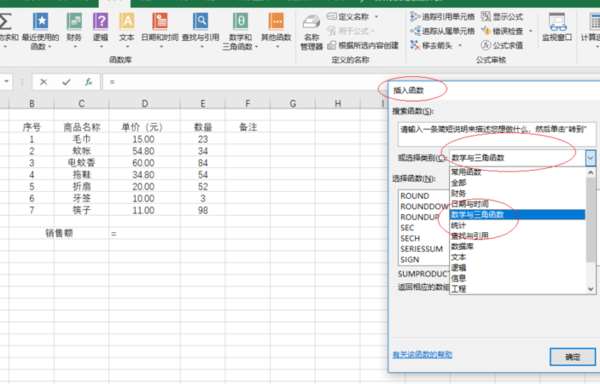
Task: Click the 销售额 label cell
Action: click(x=59, y=233)
